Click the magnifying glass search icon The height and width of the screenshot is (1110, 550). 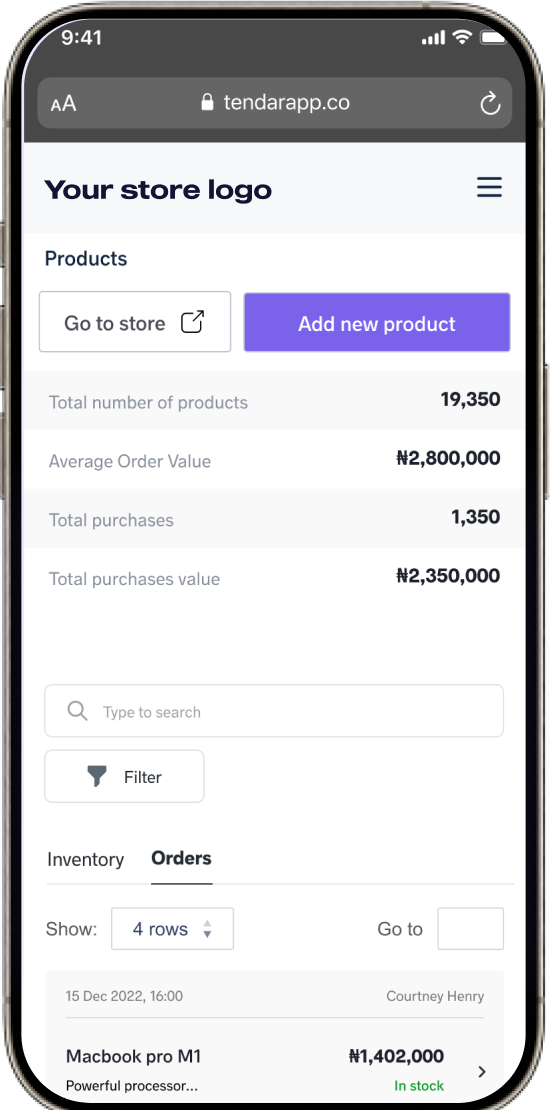pyautogui.click(x=77, y=711)
